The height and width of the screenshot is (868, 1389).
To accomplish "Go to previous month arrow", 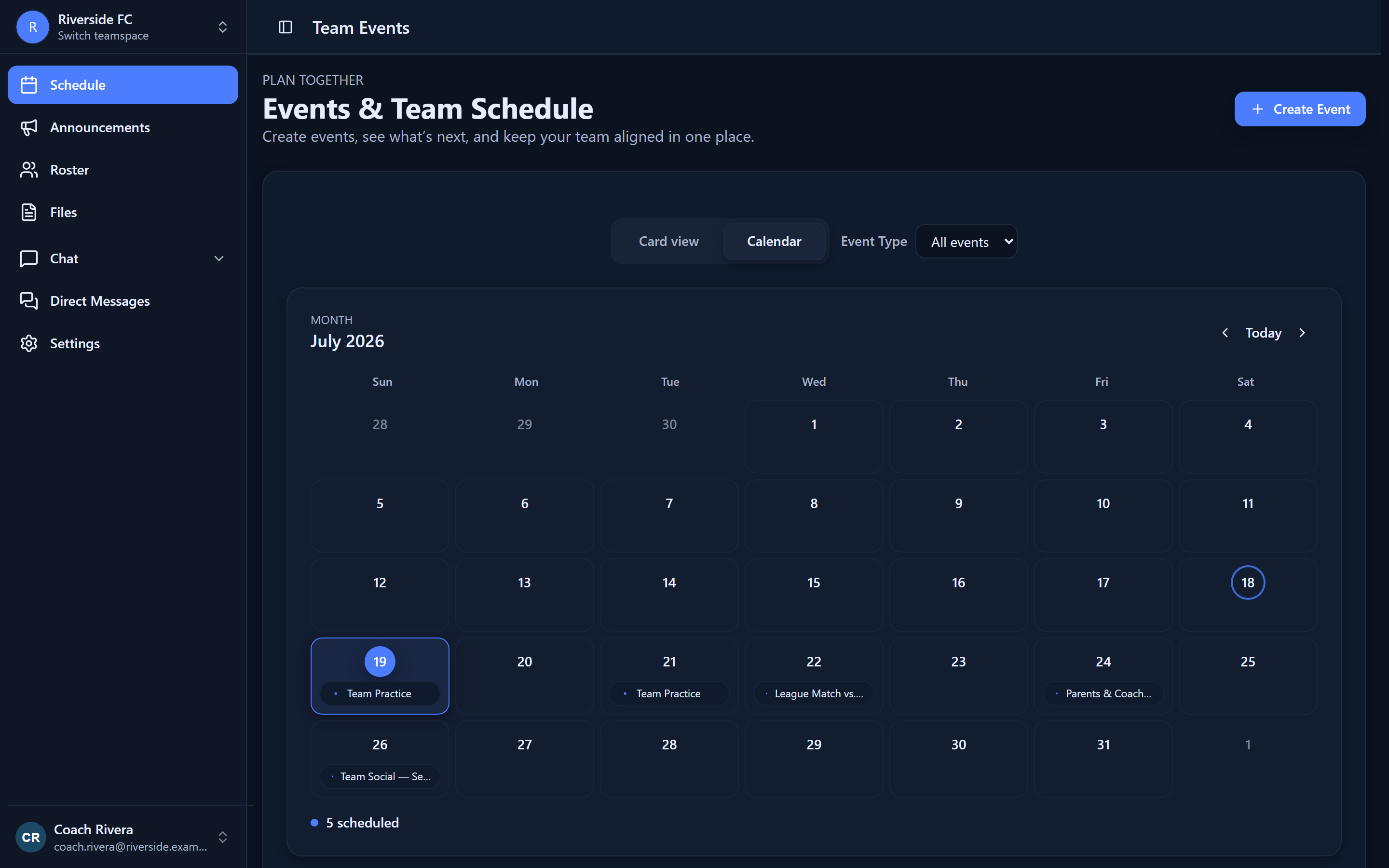I will coord(1225,333).
